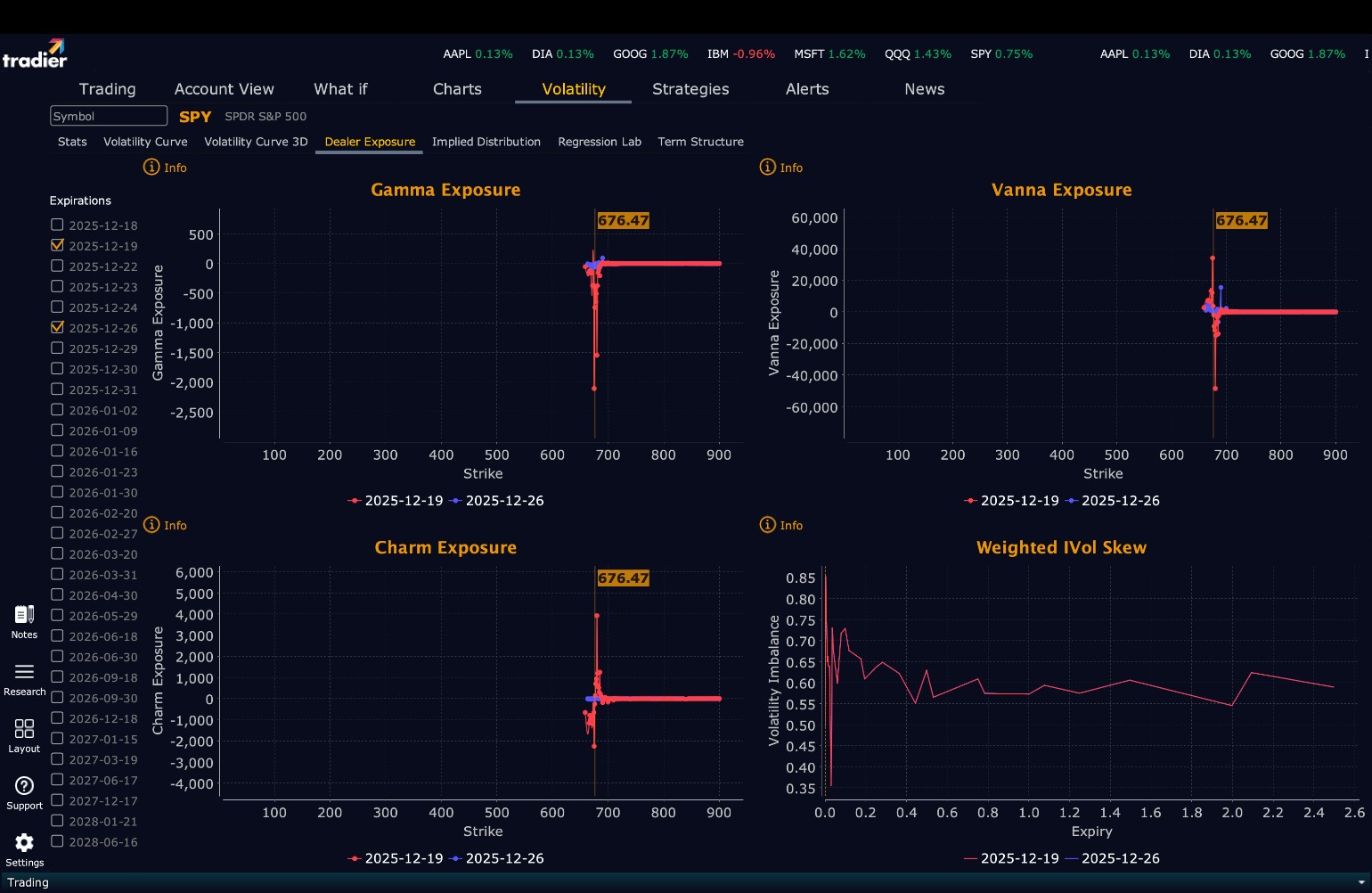Viewport: 1372px width, 893px height.
Task: Focus the Symbol input field
Action: coord(109,116)
